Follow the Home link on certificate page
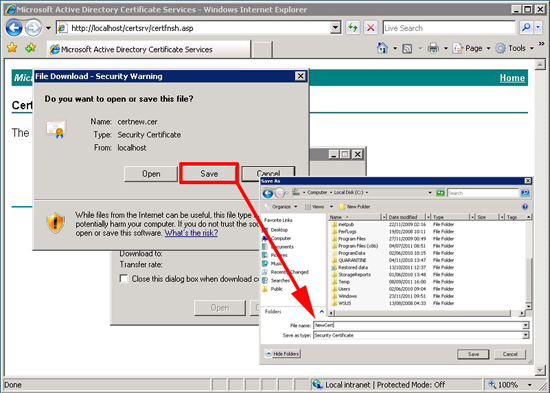The width and height of the screenshot is (550, 393). tap(512, 78)
